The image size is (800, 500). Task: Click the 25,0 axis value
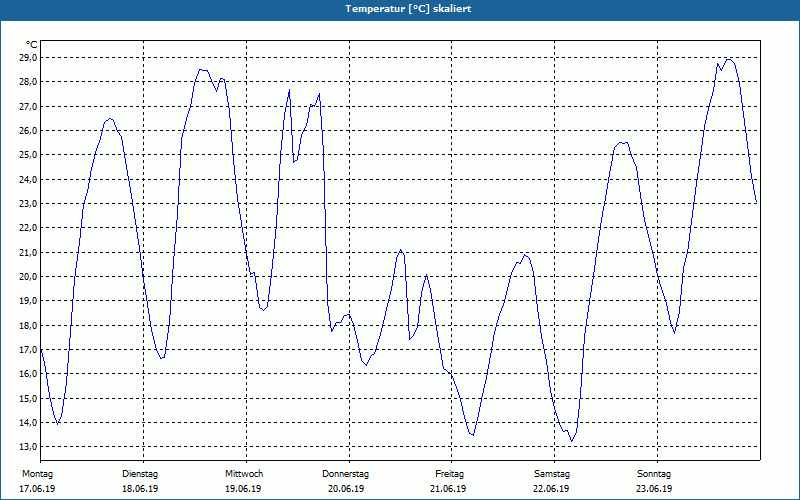pos(28,155)
